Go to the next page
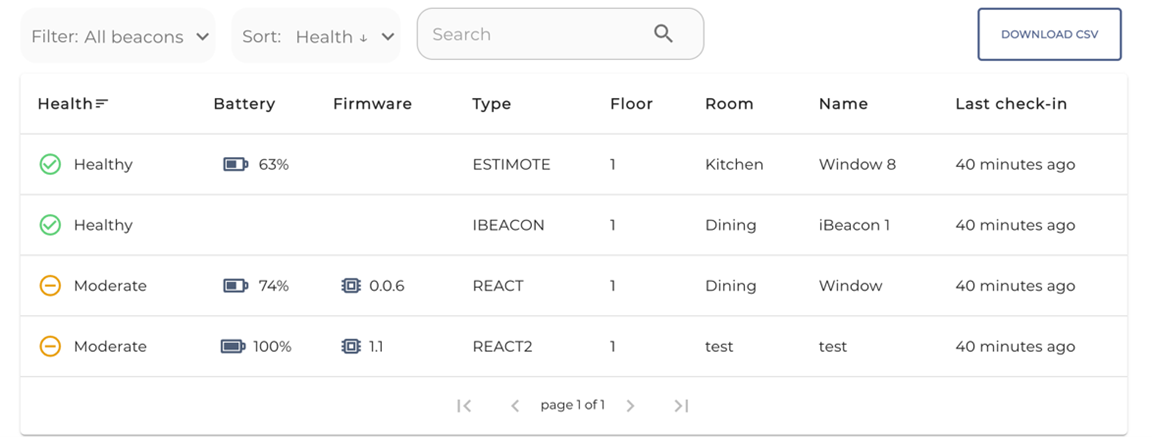This screenshot has width=1152, height=437. tap(630, 405)
